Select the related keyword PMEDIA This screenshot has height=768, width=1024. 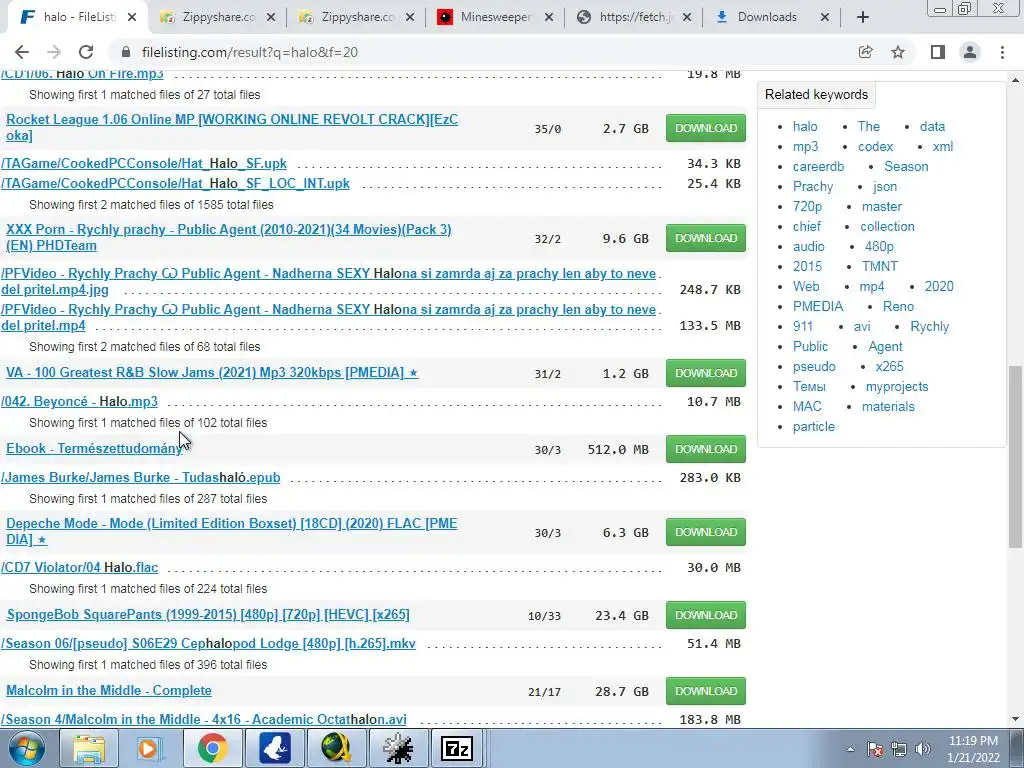pos(818,306)
